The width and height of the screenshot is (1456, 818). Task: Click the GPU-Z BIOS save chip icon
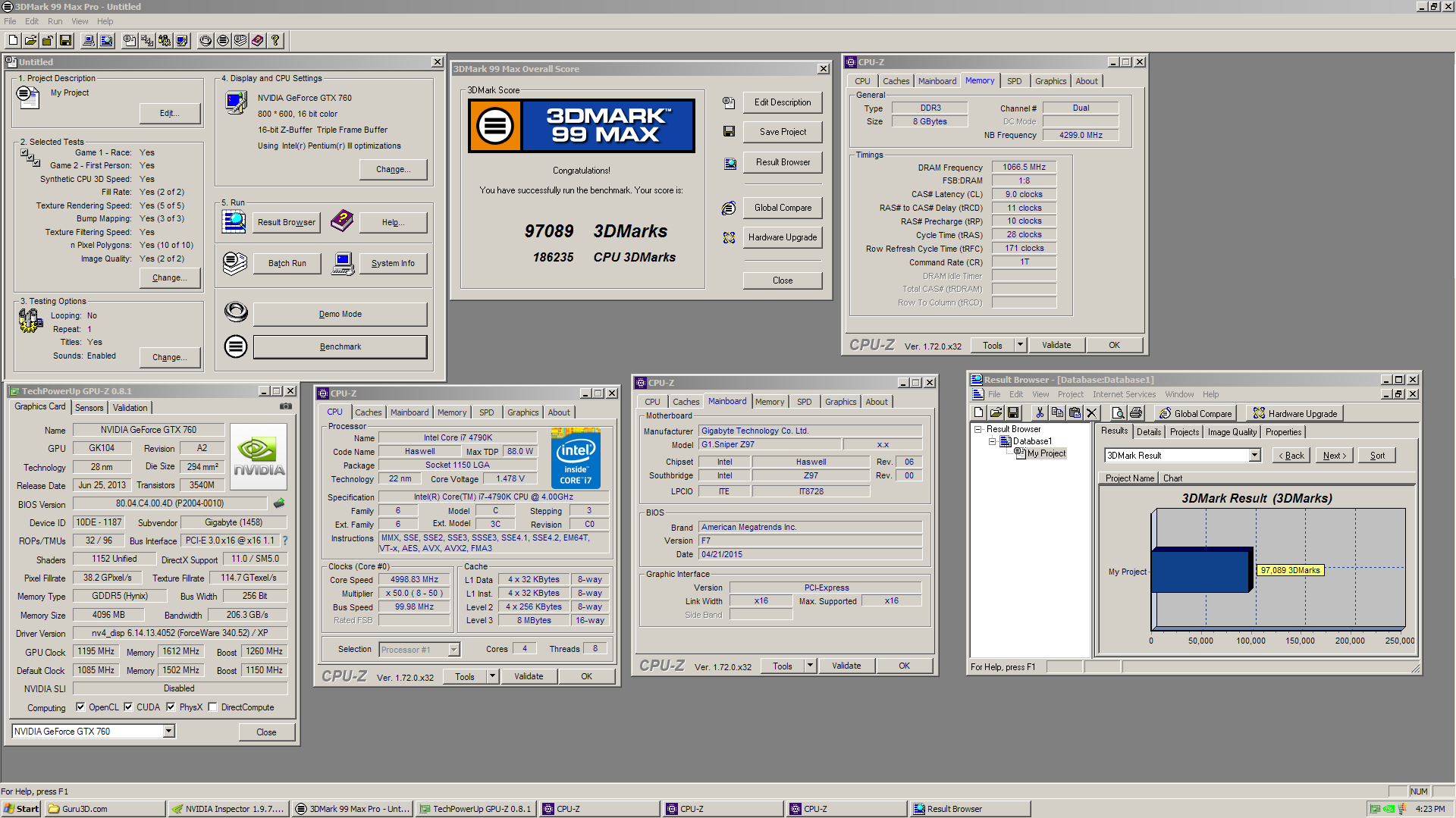coord(279,503)
